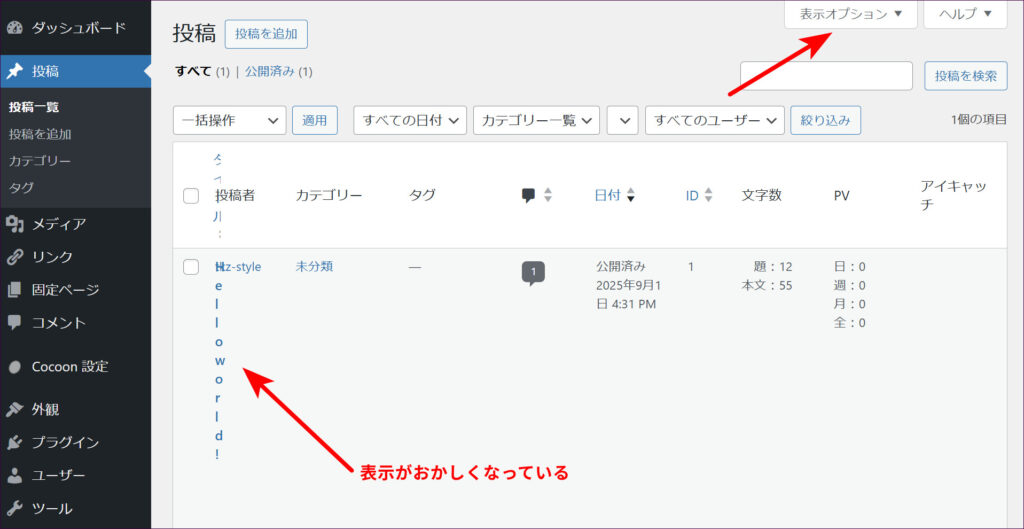Check the Hello world! post row checkbox
This screenshot has width=1024, height=529.
[x=191, y=267]
